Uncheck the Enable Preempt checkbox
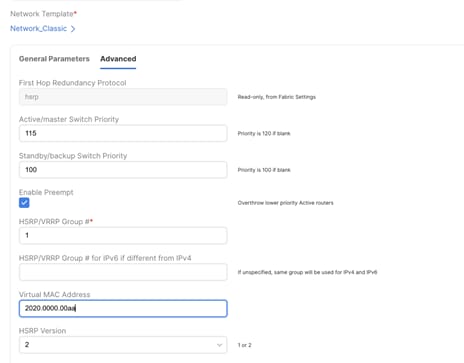Screen dimensions: 464x363 click(x=24, y=203)
